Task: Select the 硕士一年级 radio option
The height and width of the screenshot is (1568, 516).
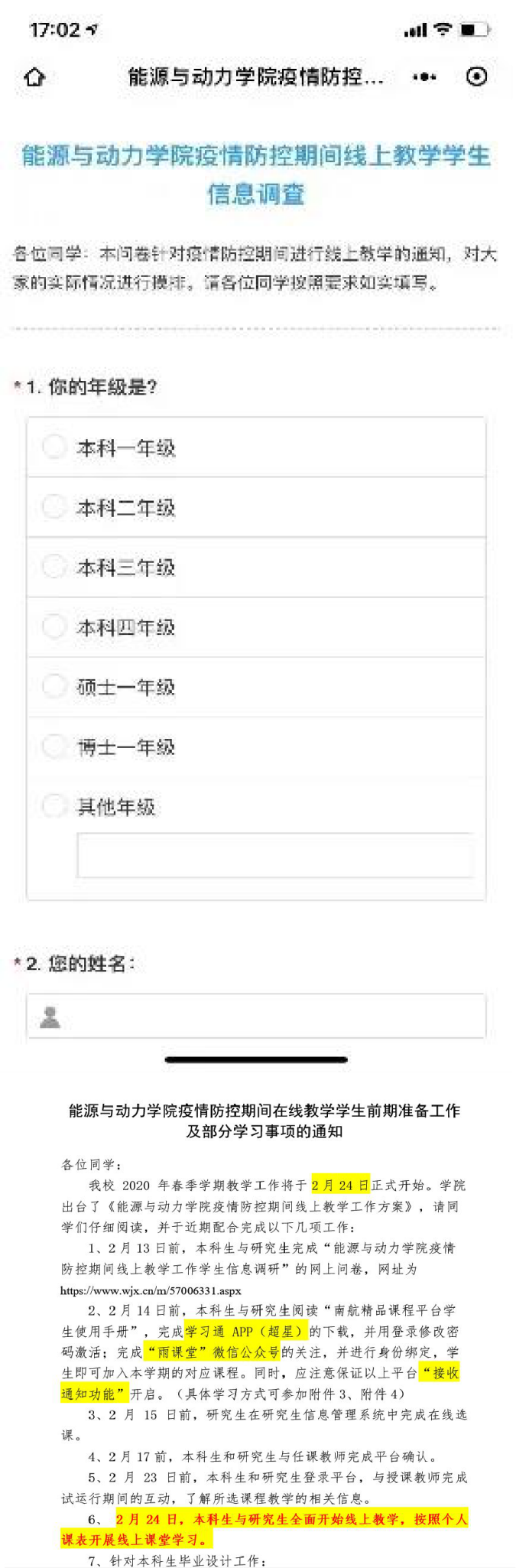Action: point(54,686)
